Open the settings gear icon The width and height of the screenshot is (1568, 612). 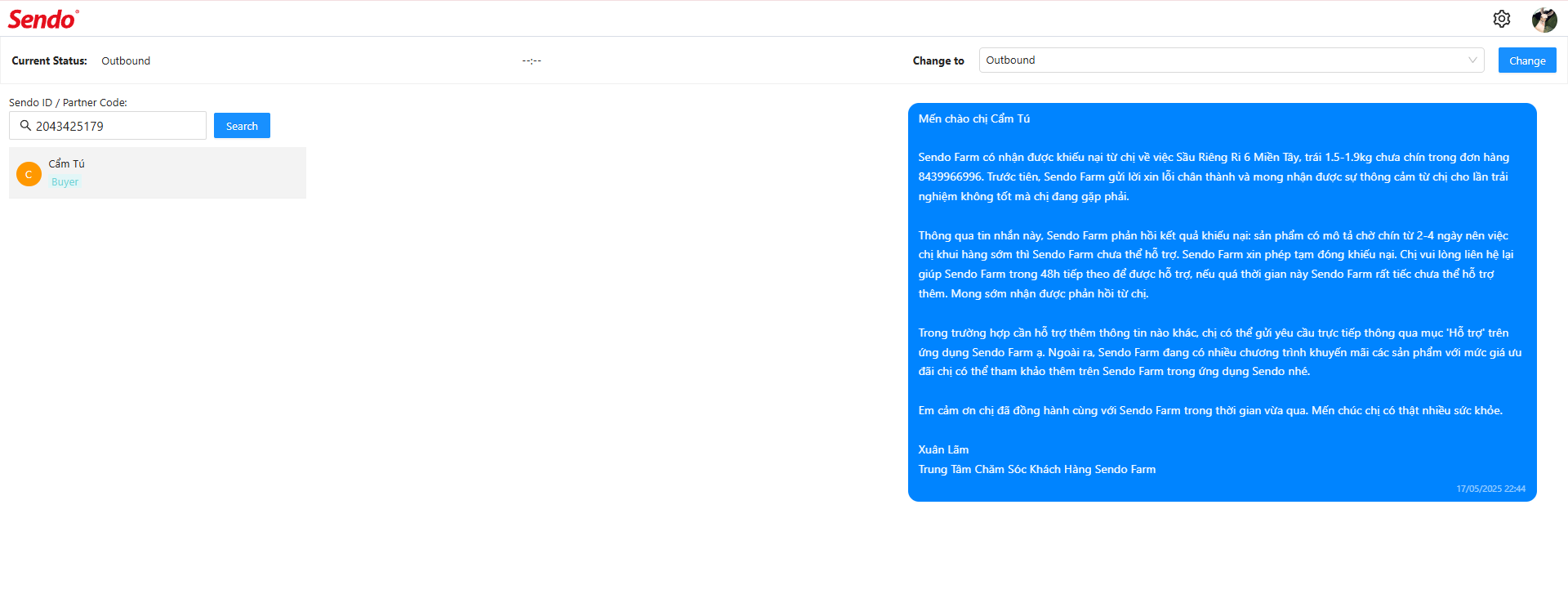(x=1501, y=19)
